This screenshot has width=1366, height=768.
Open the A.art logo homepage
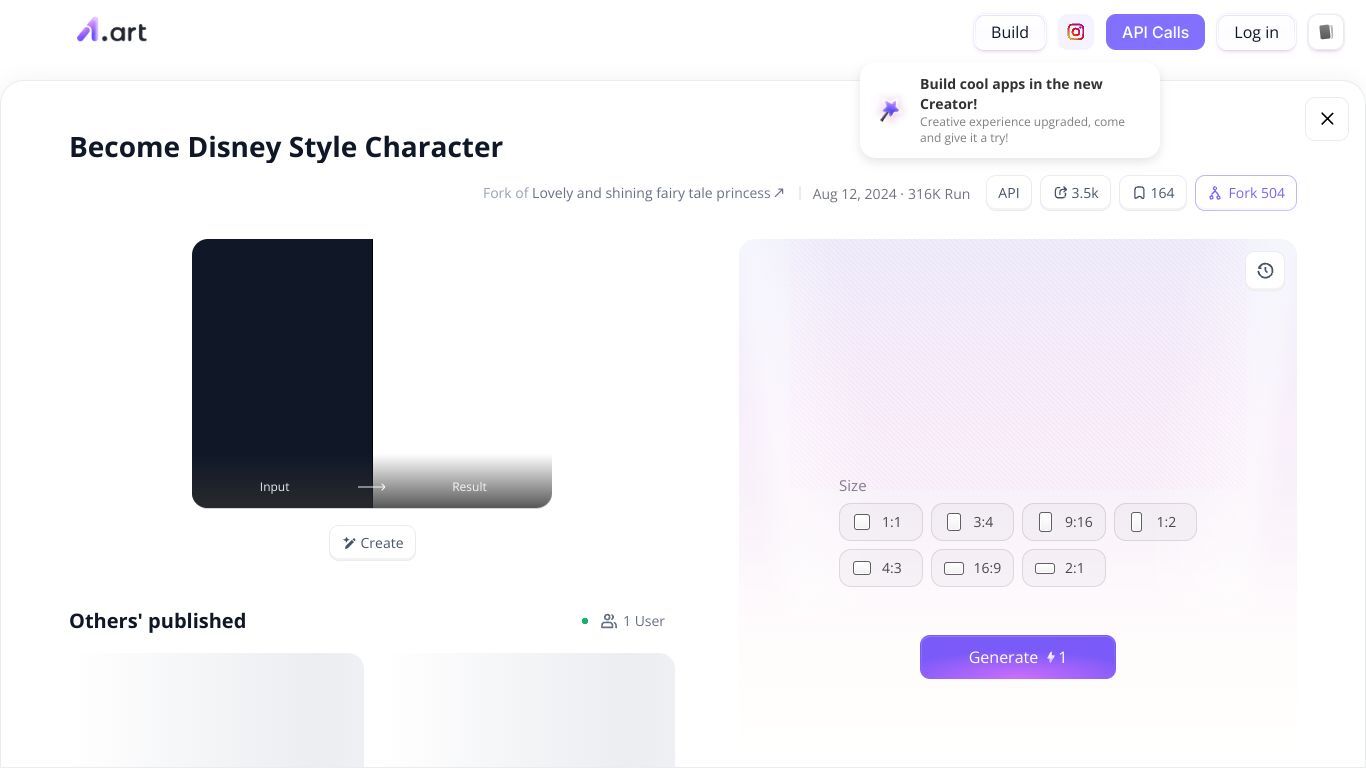tap(112, 31)
